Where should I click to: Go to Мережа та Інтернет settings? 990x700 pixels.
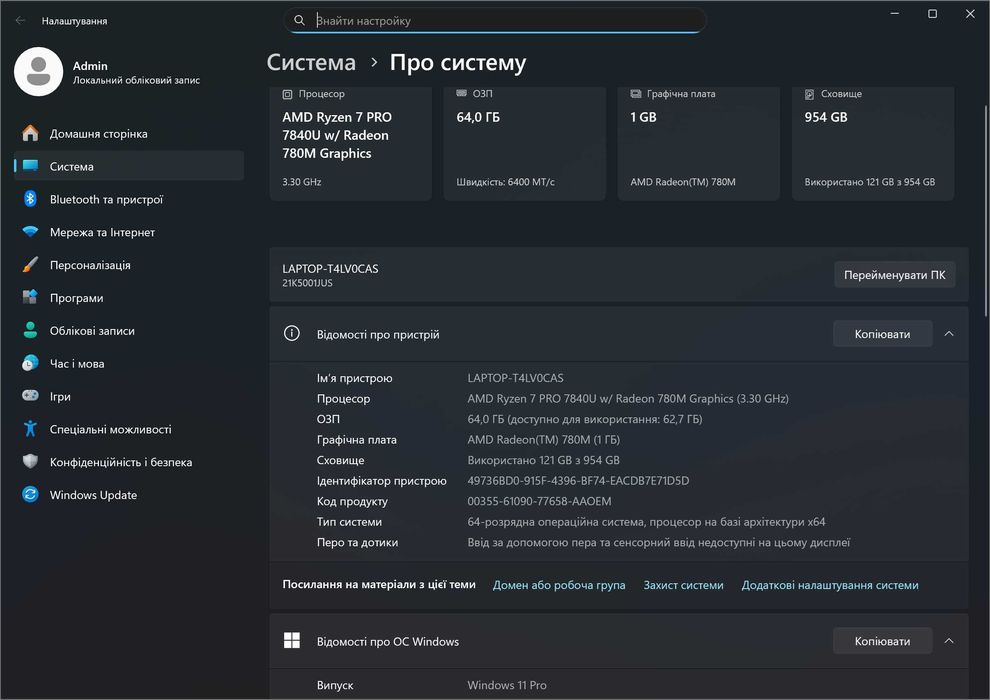(129, 232)
